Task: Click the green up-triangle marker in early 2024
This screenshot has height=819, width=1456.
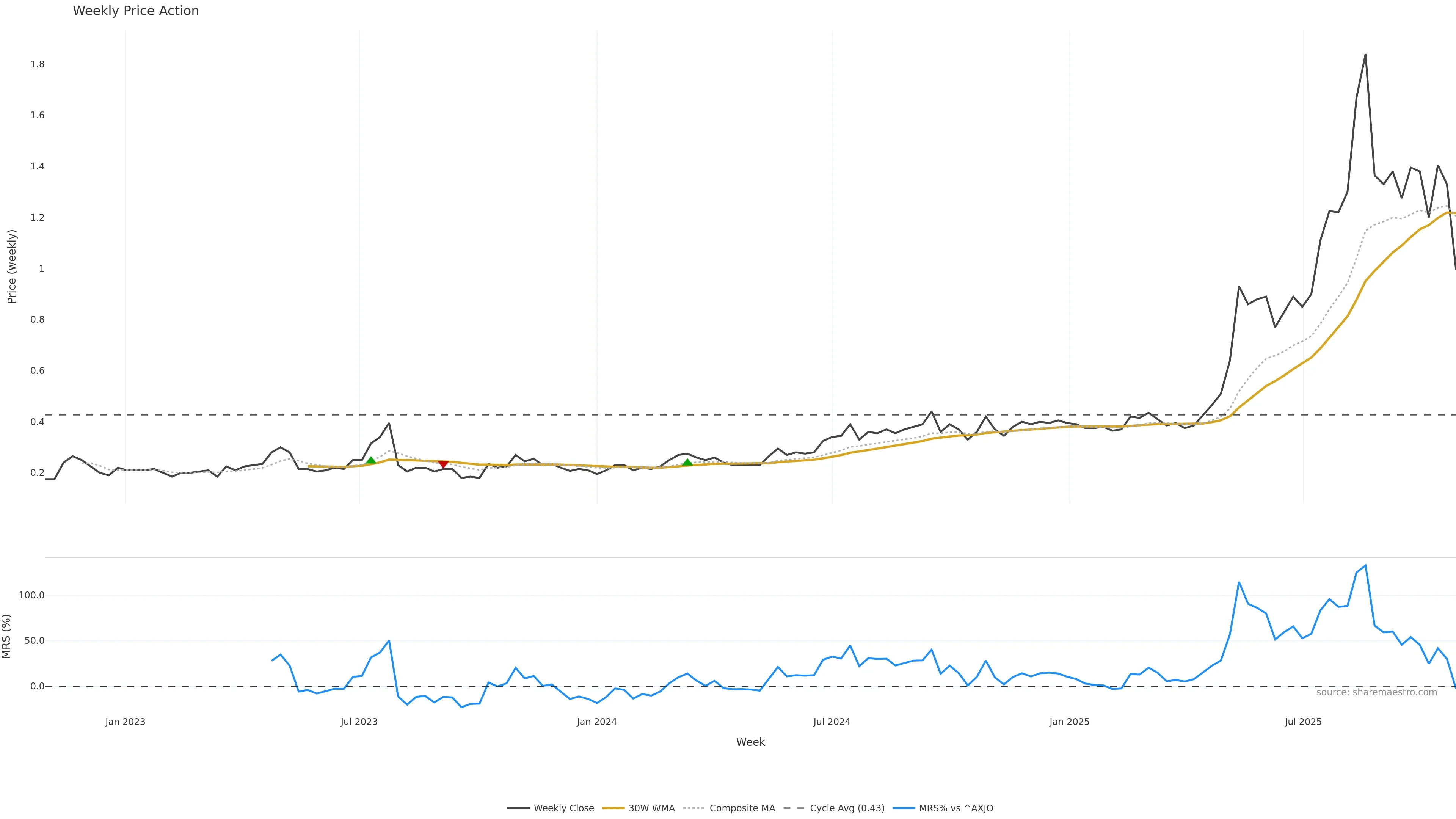Action: (687, 462)
